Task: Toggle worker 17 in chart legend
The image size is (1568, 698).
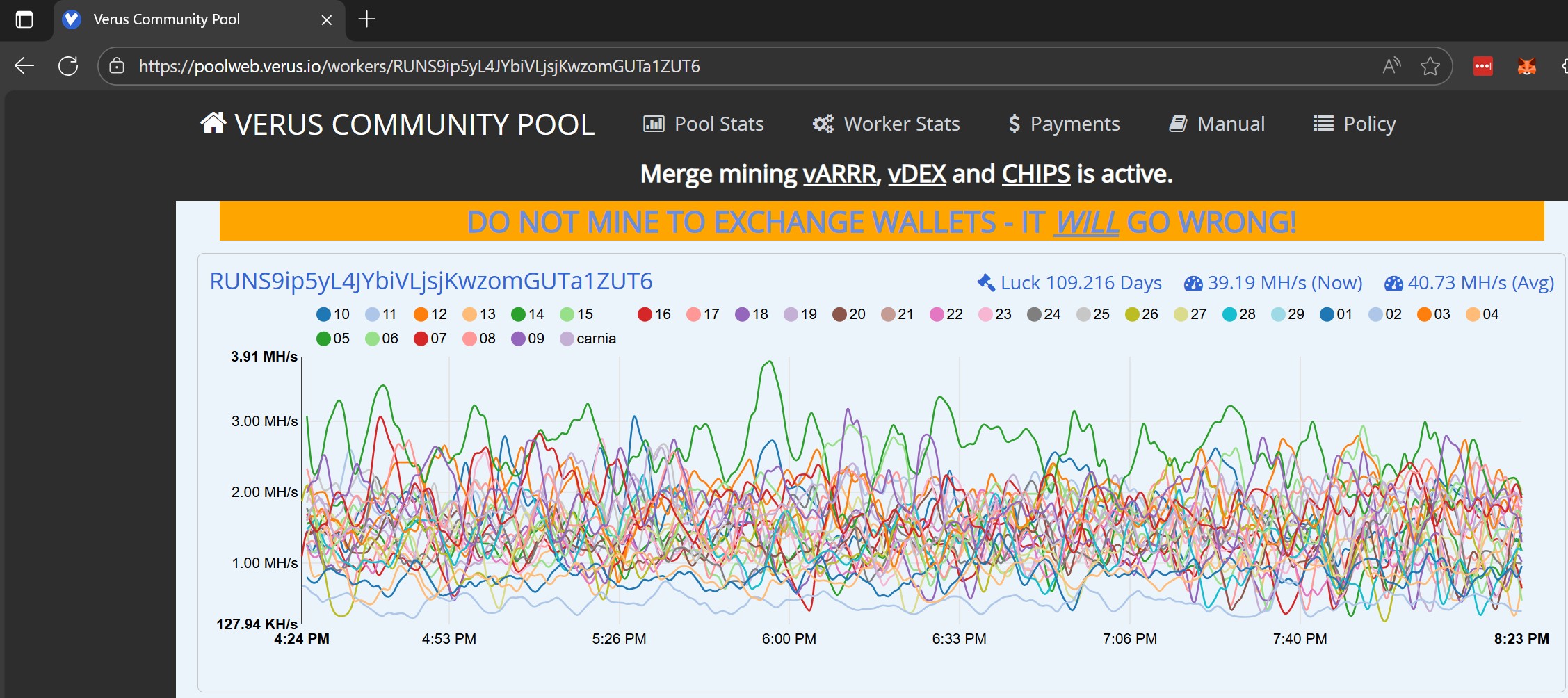Action: 702,314
